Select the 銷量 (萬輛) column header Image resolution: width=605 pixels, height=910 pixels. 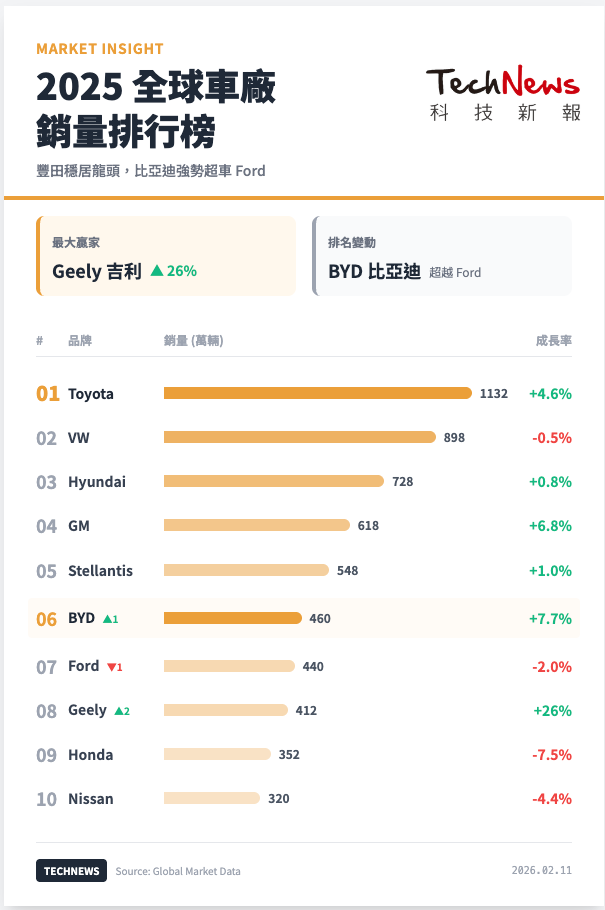pyautogui.click(x=193, y=341)
